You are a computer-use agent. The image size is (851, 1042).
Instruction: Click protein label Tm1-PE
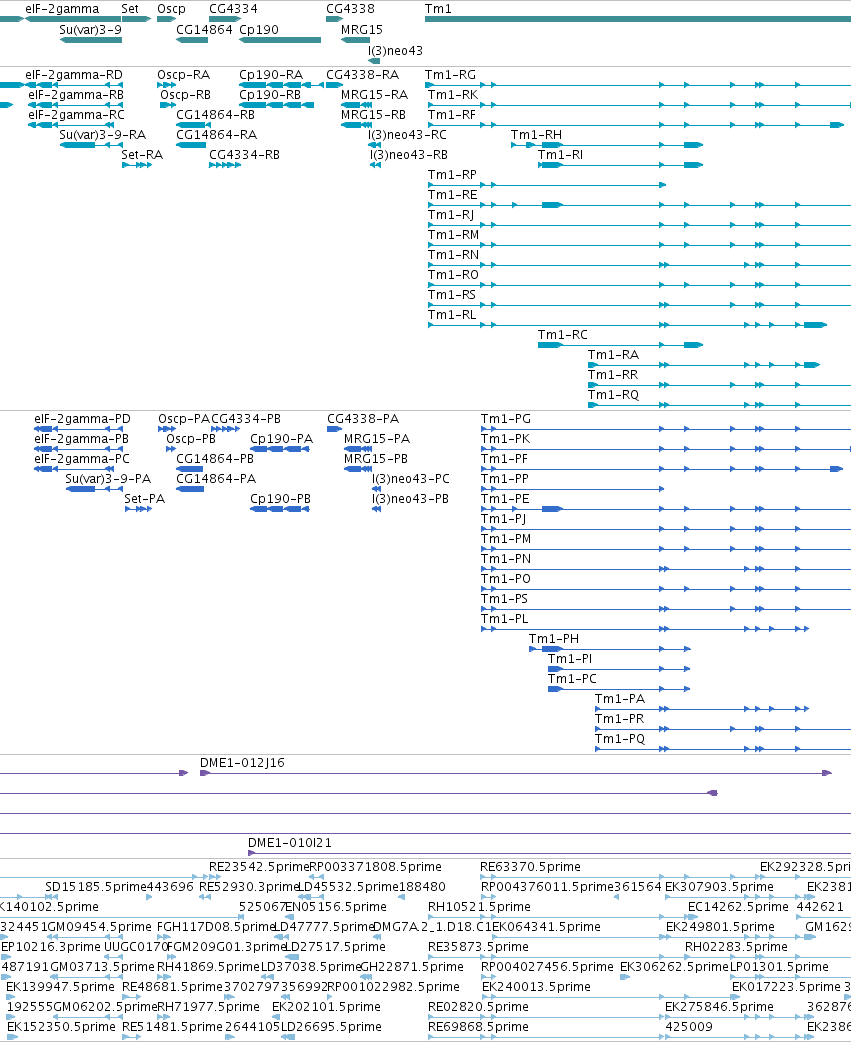tap(505, 498)
